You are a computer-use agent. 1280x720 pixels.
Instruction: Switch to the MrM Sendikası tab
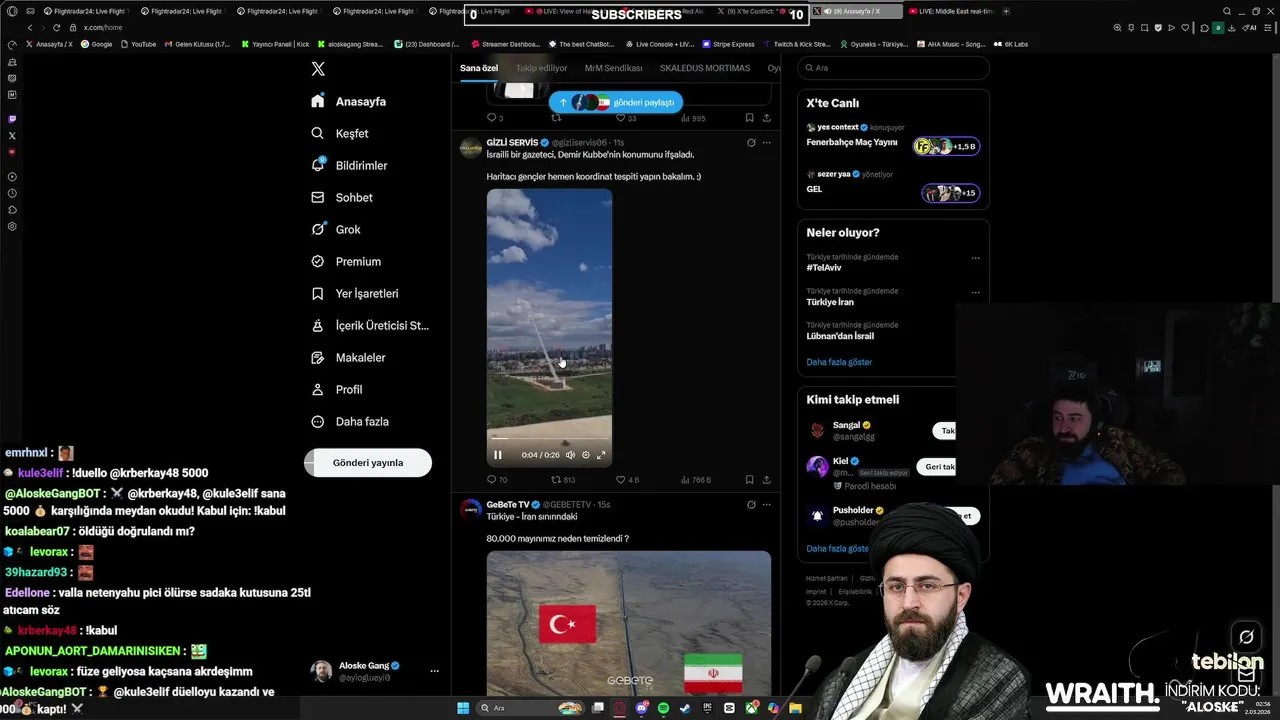[x=613, y=68]
